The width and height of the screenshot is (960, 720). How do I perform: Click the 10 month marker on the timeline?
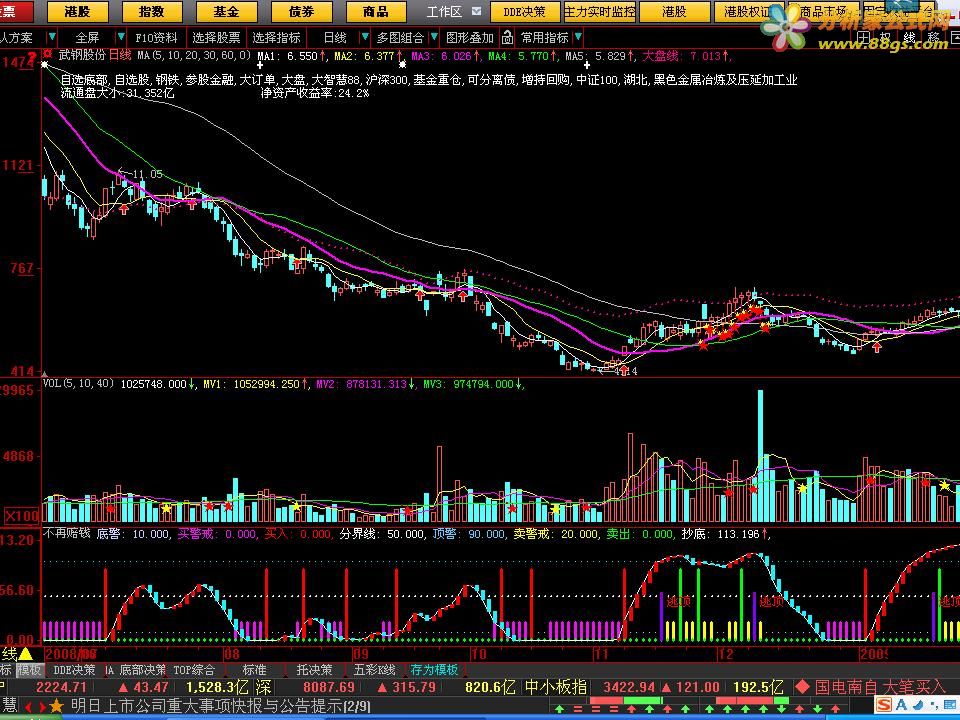[x=479, y=653]
